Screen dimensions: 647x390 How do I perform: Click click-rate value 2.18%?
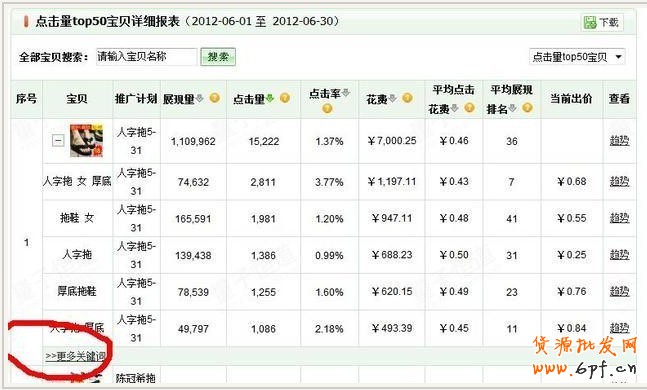tap(329, 329)
